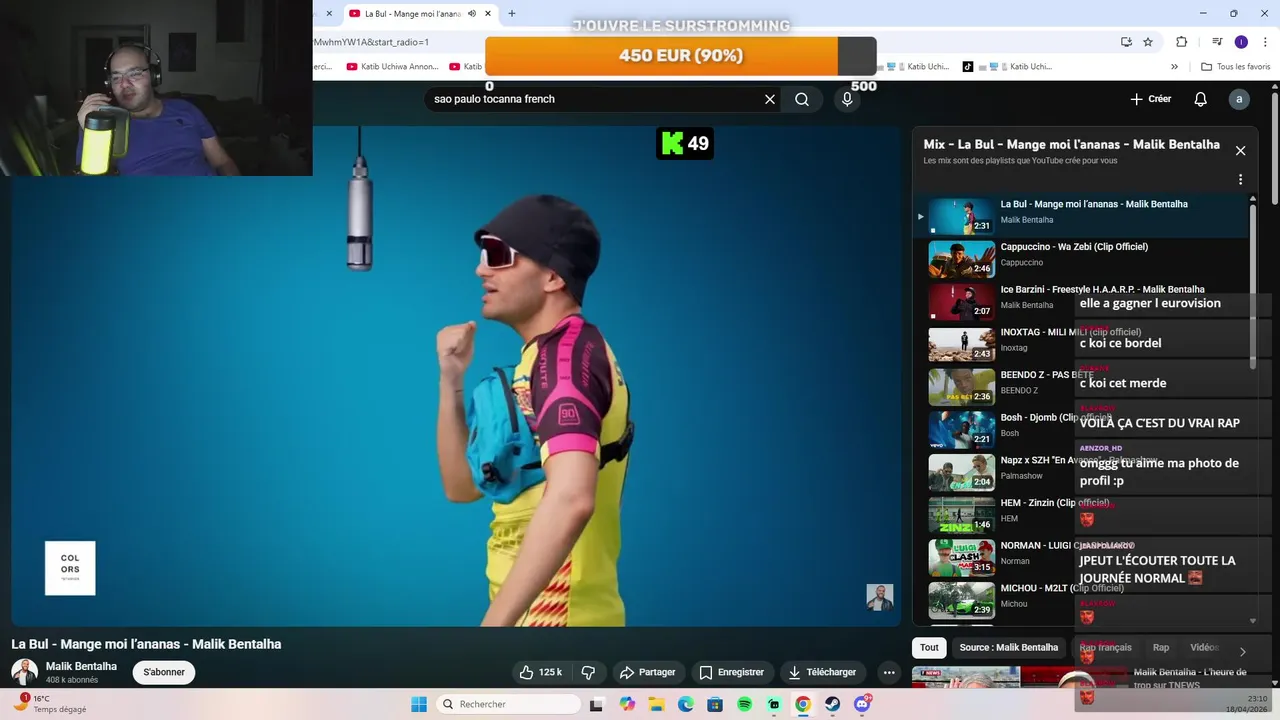Viewport: 1280px width, 720px height.
Task: Open the Mix playlist three-dot menu
Action: (x=1240, y=180)
